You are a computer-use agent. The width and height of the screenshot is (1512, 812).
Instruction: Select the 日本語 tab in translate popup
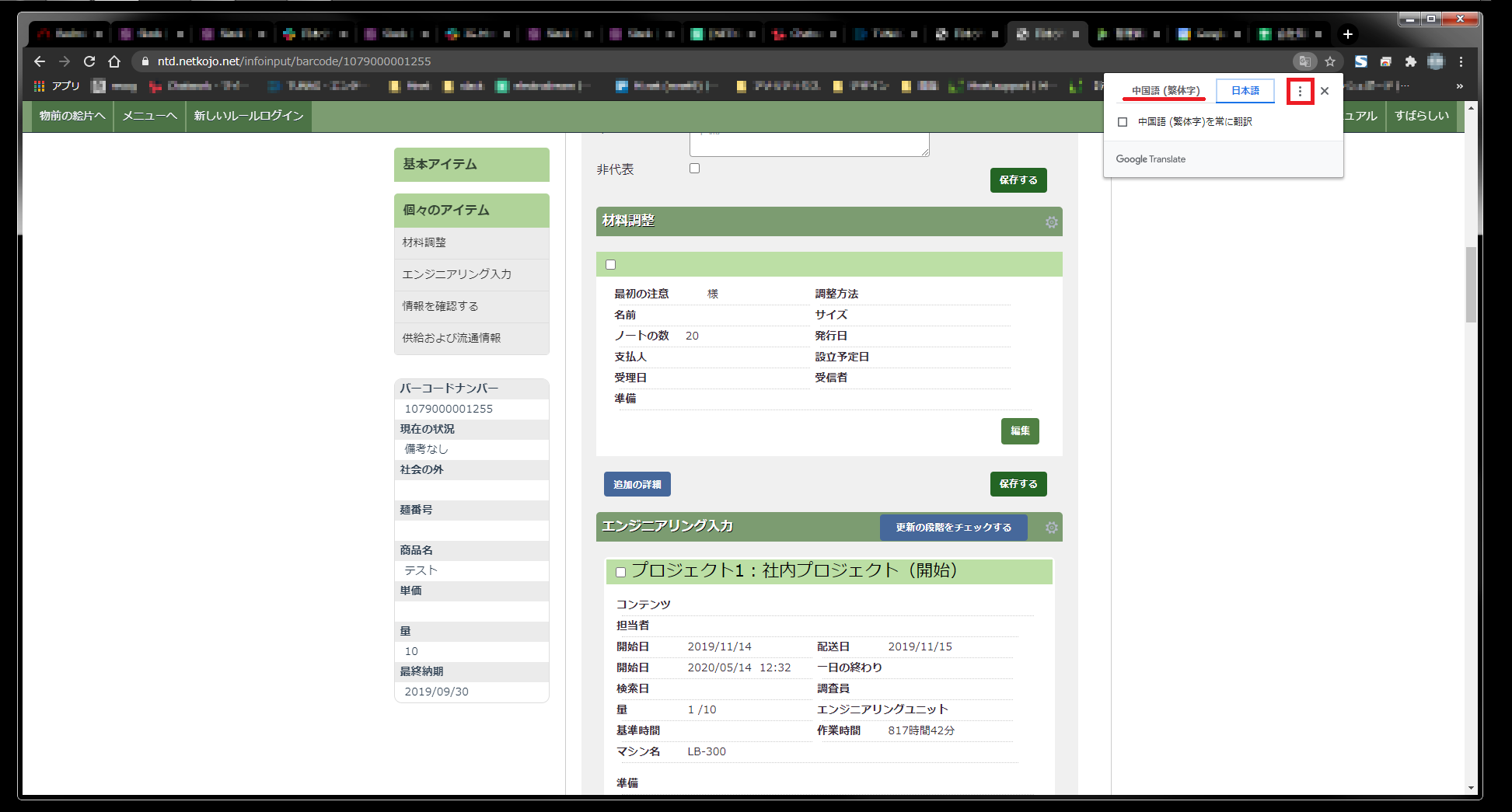(x=1245, y=91)
